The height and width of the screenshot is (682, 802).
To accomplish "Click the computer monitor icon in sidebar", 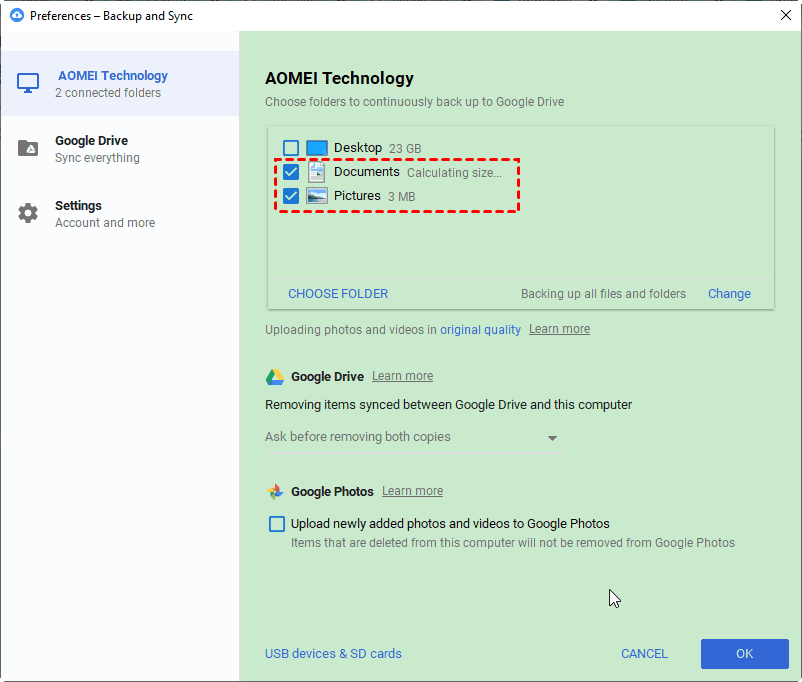I will coord(28,84).
